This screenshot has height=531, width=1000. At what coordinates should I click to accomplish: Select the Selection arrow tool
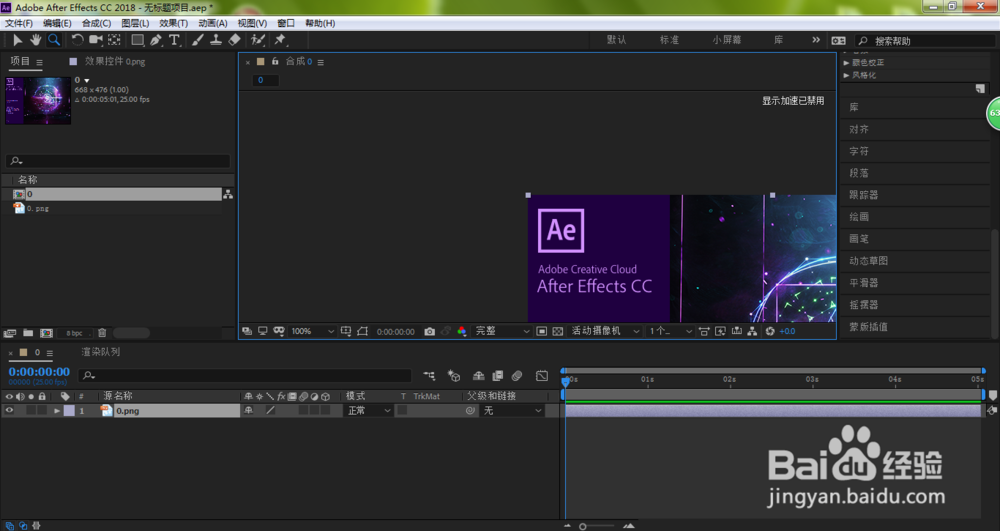17,40
